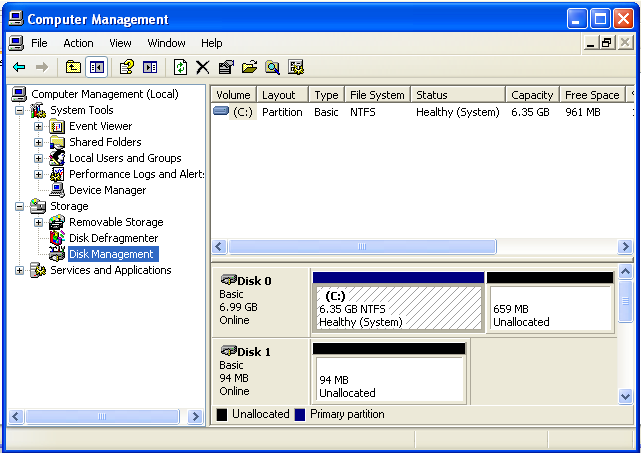Image resolution: width=641 pixels, height=453 pixels.
Task: Collapse the Storage tree node
Action: [20, 207]
